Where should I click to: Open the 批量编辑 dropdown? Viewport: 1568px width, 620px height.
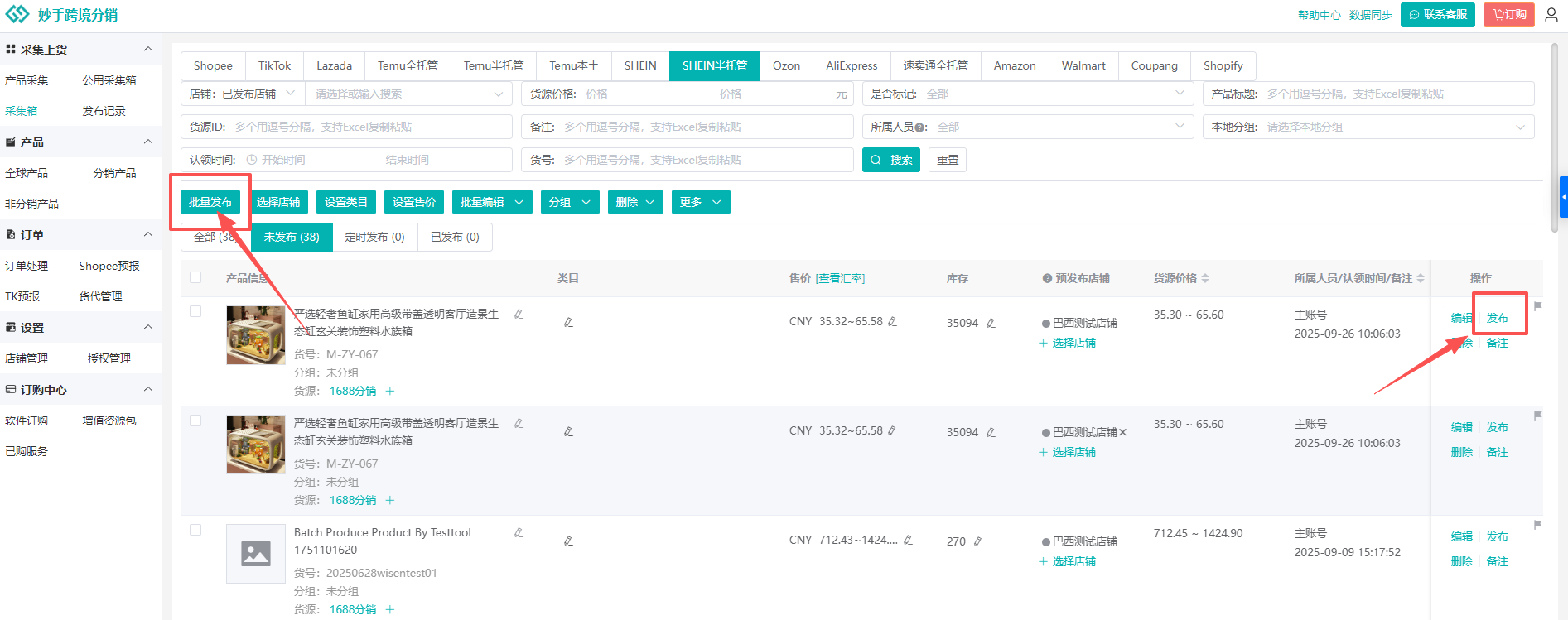pos(492,202)
